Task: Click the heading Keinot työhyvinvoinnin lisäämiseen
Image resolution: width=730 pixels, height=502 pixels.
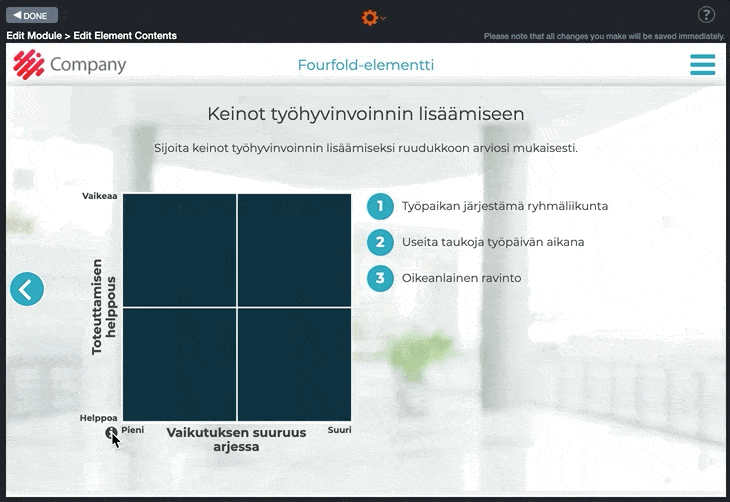Action: 365,114
